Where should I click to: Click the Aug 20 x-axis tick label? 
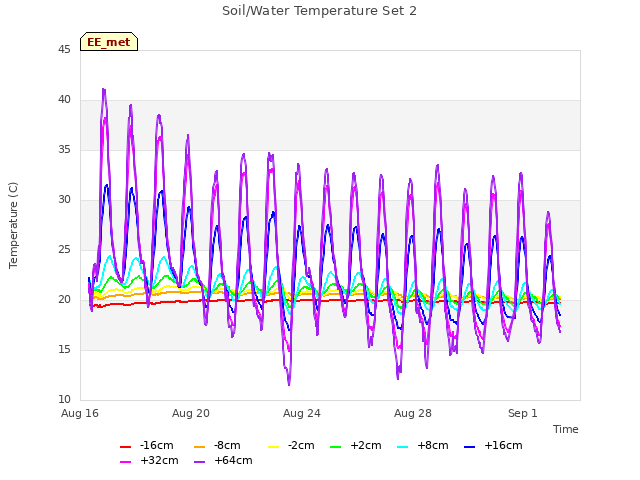tap(191, 413)
